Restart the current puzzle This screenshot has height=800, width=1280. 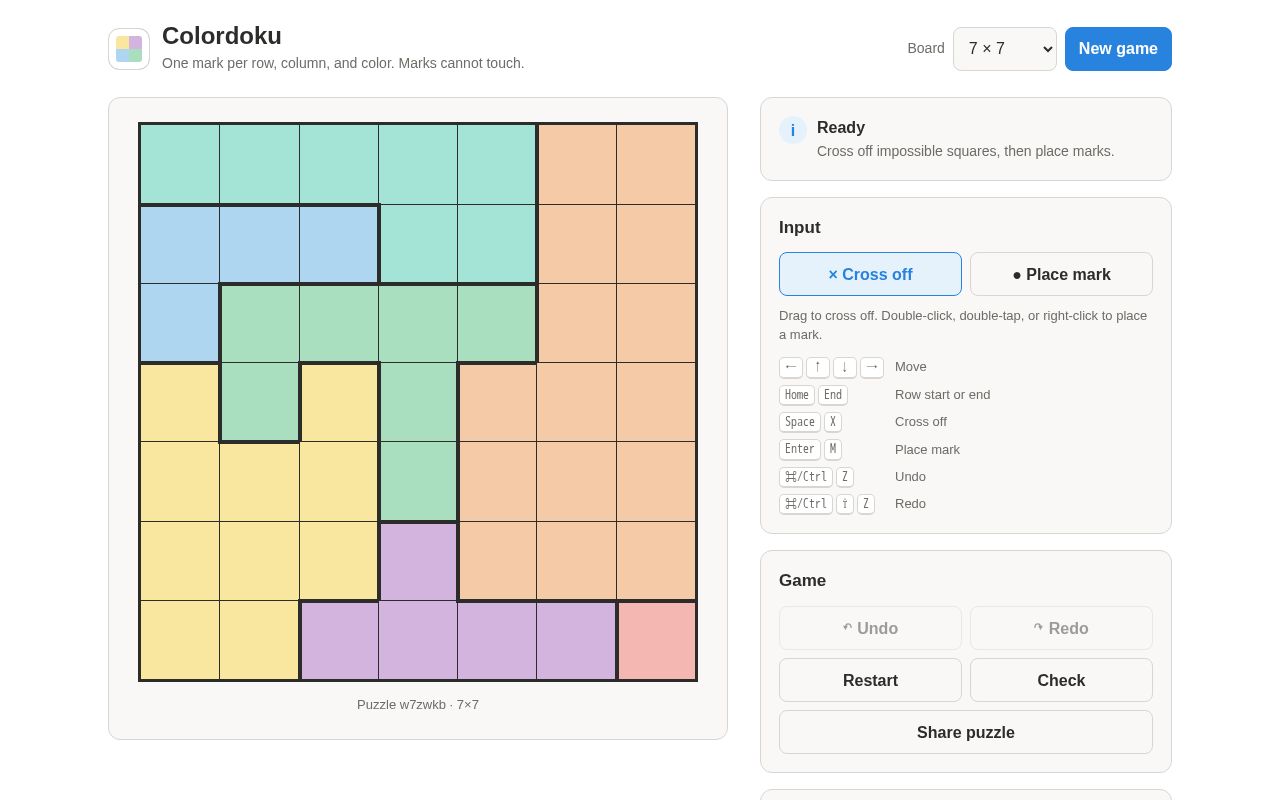click(870, 680)
